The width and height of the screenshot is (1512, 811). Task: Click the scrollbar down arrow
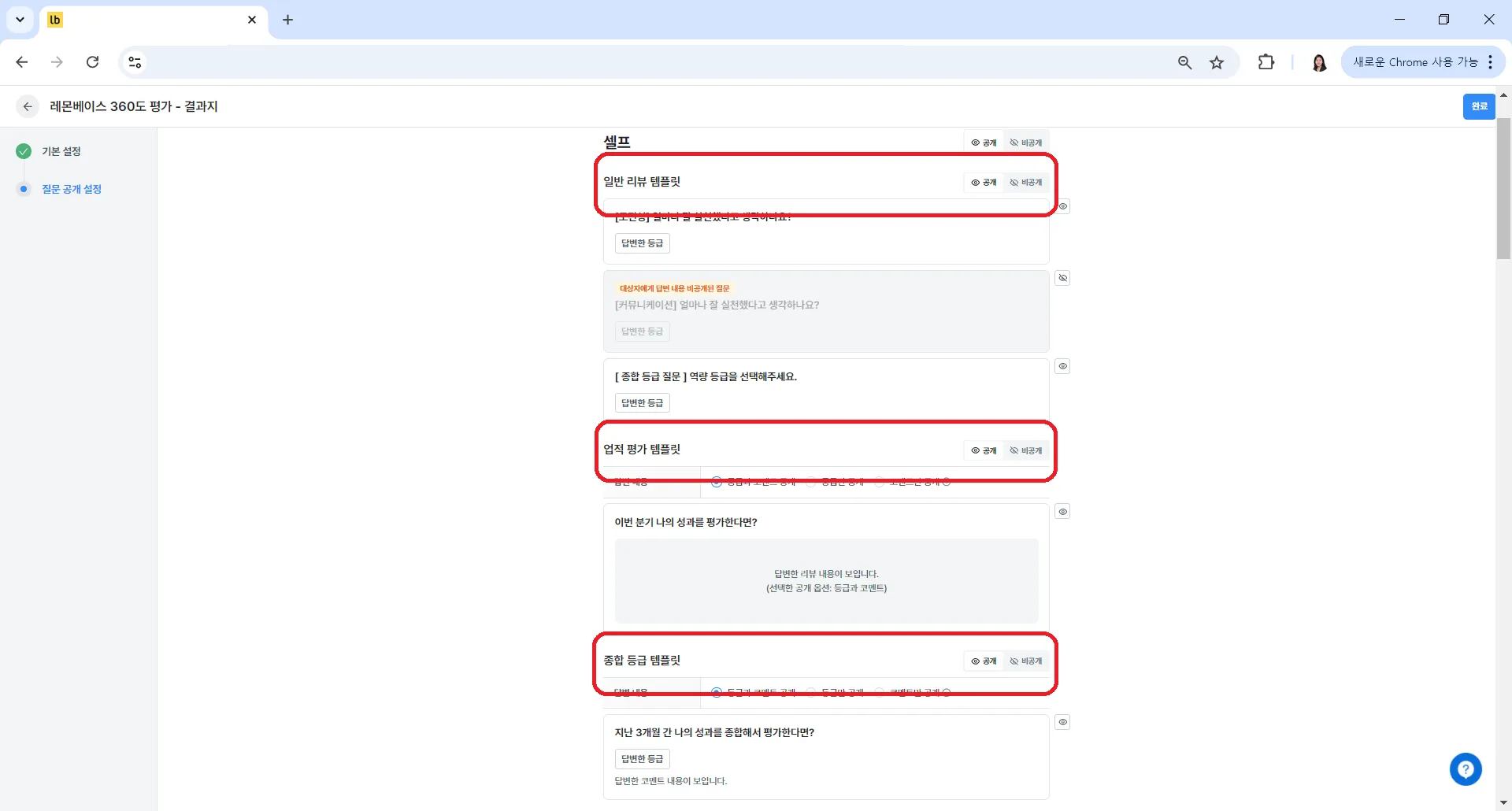(1503, 803)
